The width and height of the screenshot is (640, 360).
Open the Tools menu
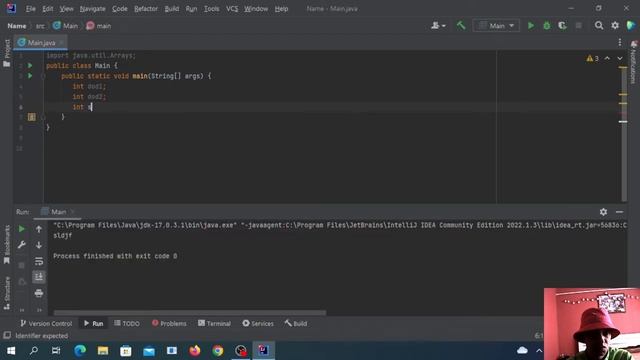click(x=211, y=9)
